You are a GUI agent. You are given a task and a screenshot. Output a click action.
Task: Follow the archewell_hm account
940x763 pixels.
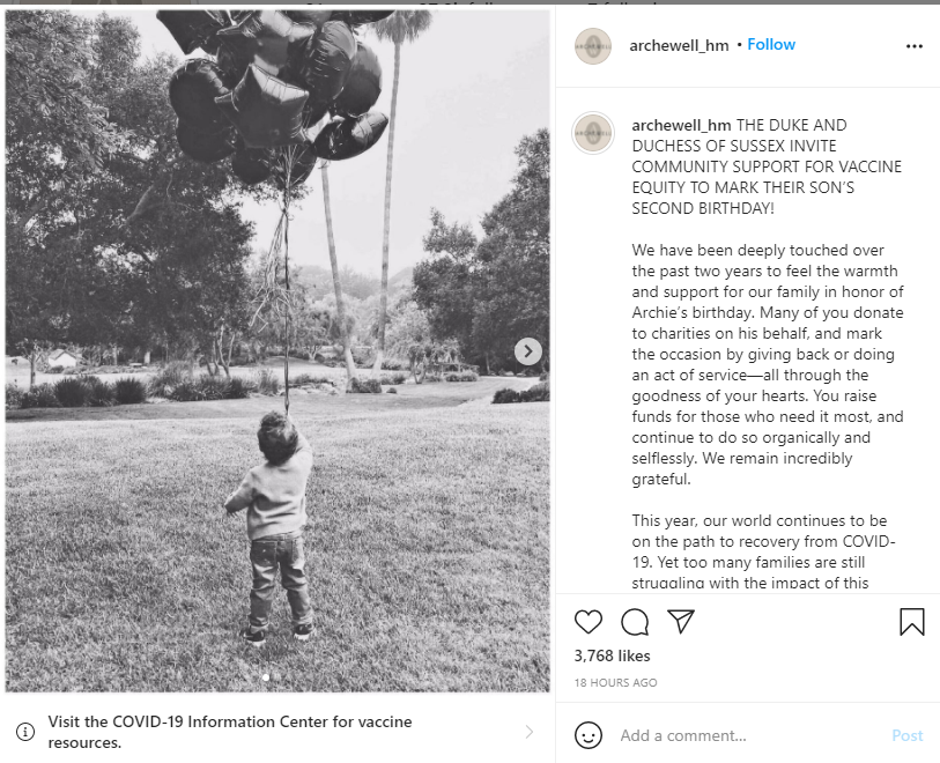point(771,45)
